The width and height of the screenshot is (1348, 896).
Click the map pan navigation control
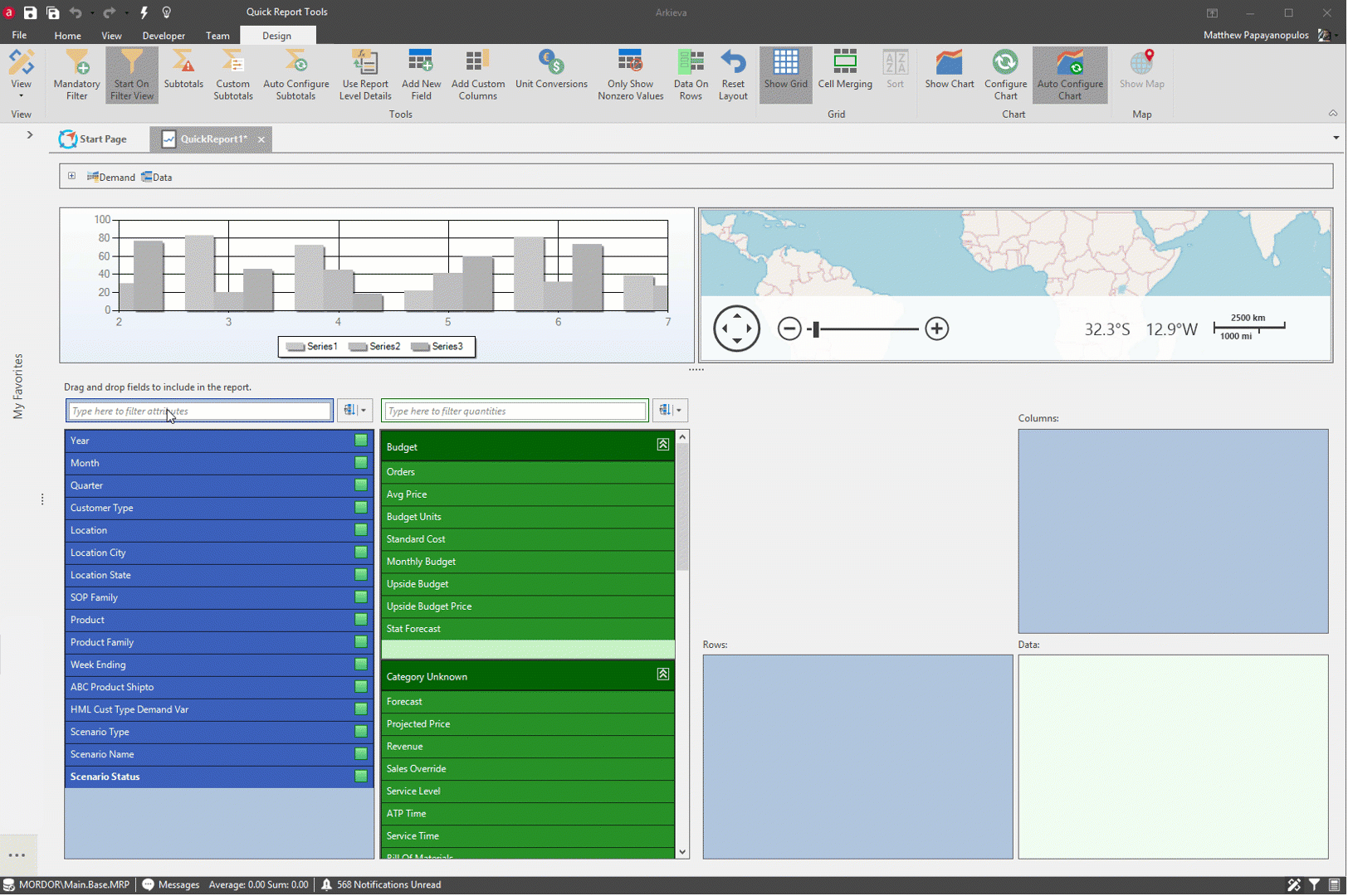tap(736, 329)
